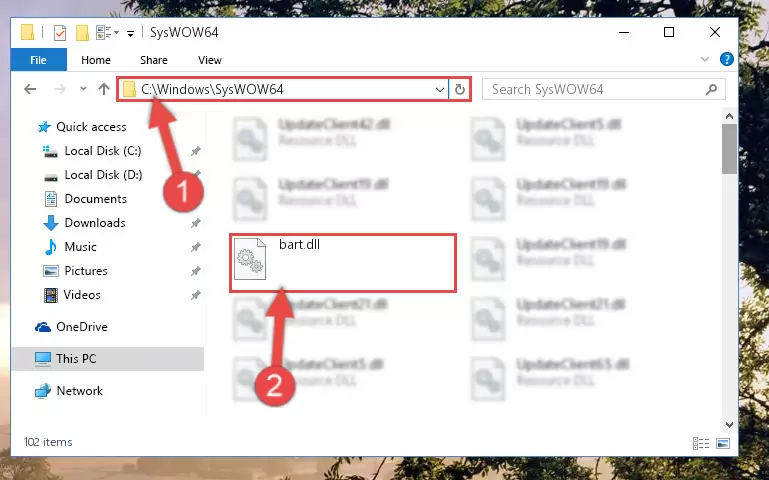Click the bart.dll file icon

tap(250, 258)
